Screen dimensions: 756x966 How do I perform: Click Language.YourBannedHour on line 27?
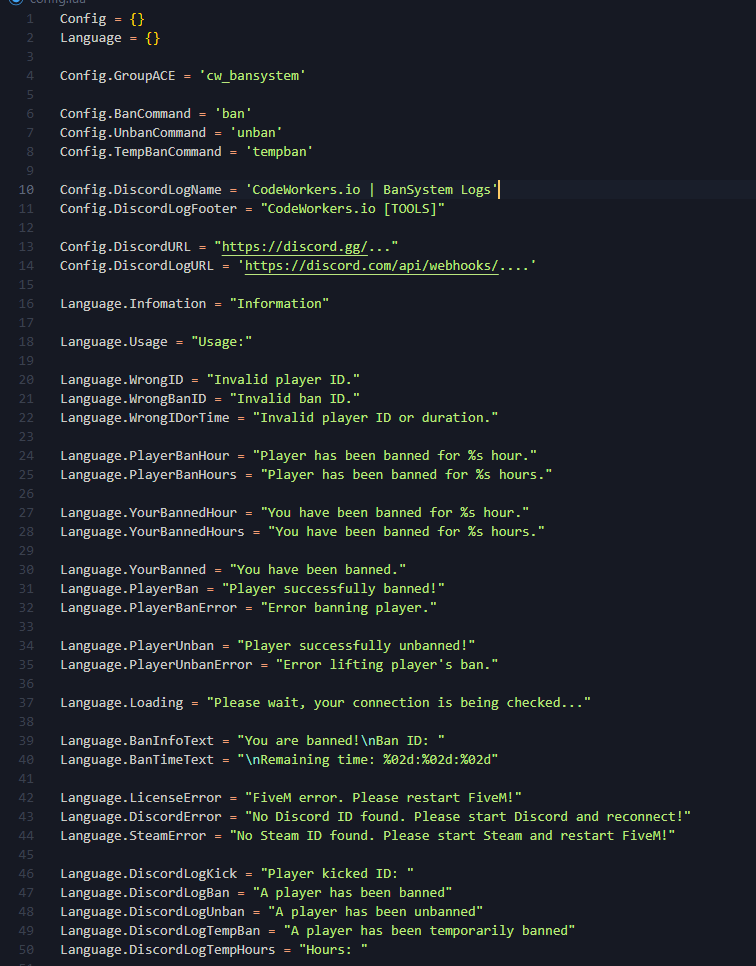(x=148, y=513)
